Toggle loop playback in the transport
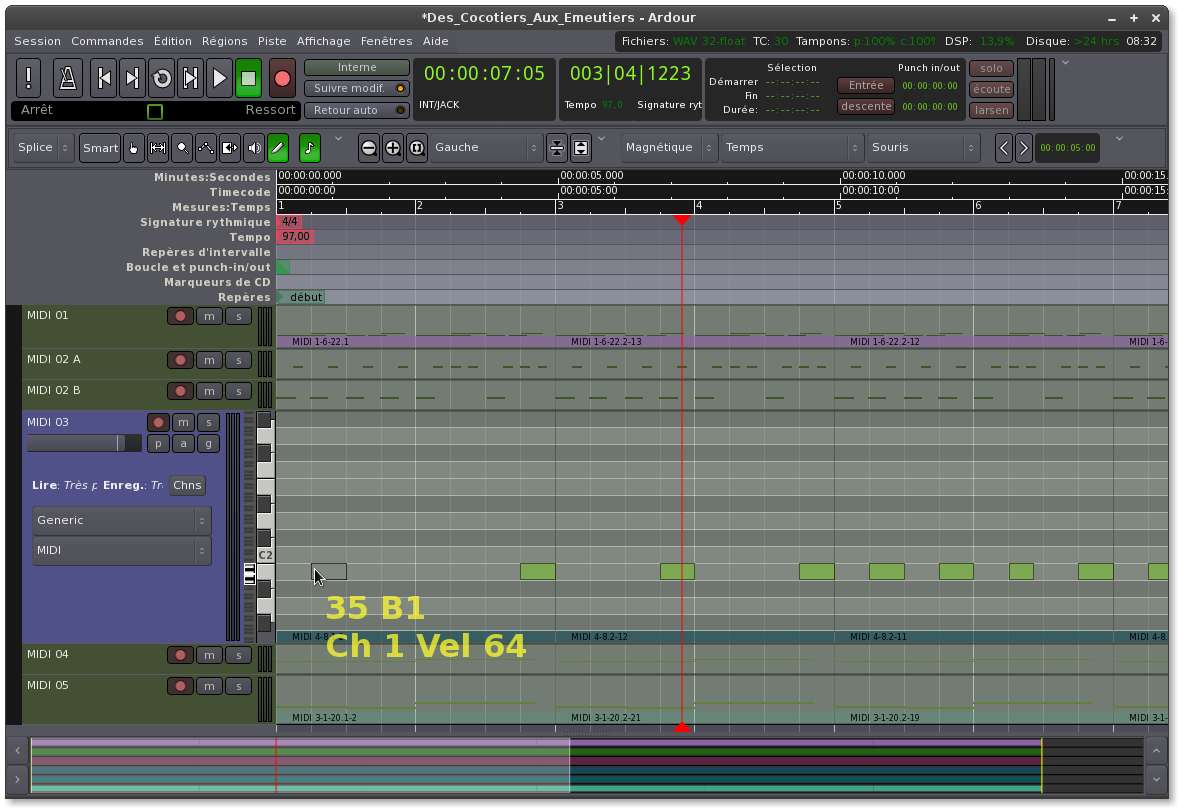This screenshot has height=808, width=1178. (x=162, y=78)
